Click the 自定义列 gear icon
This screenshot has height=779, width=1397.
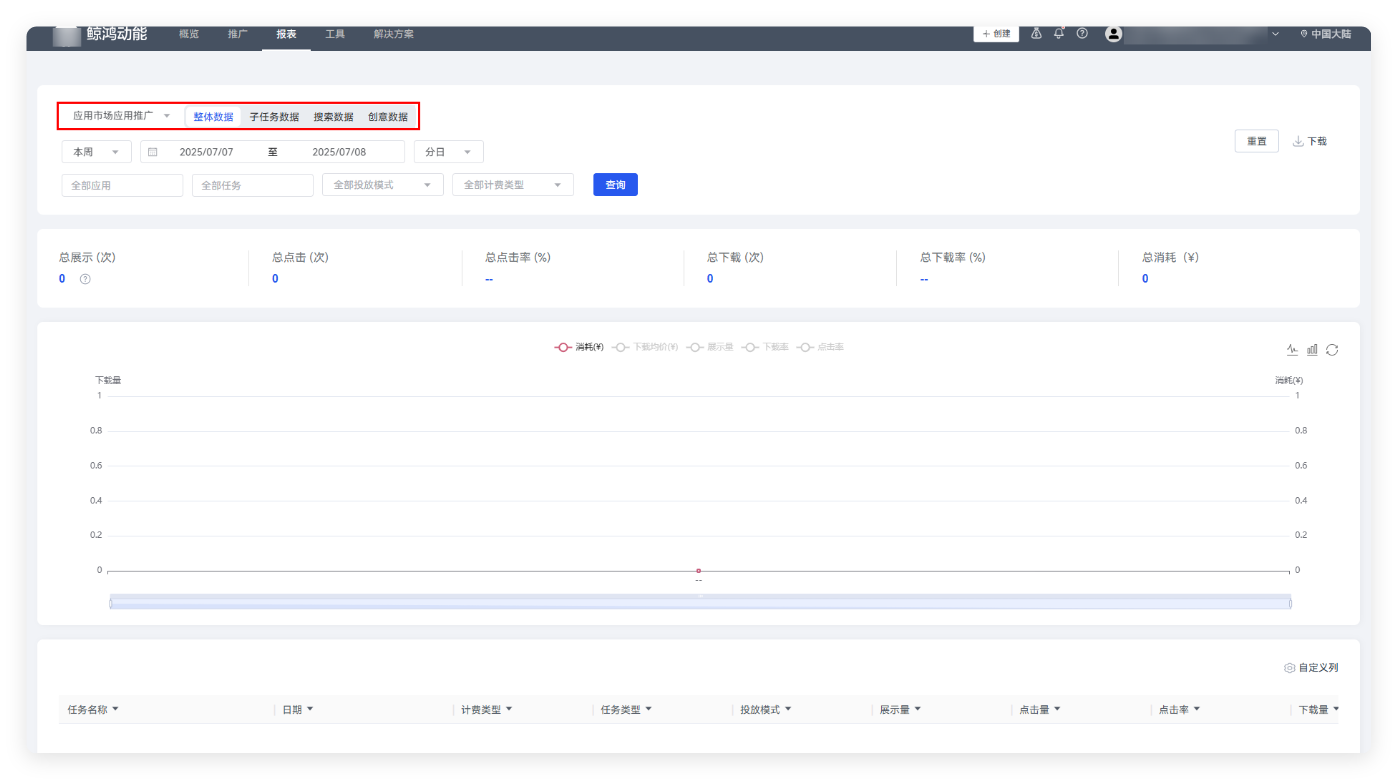(1290, 668)
